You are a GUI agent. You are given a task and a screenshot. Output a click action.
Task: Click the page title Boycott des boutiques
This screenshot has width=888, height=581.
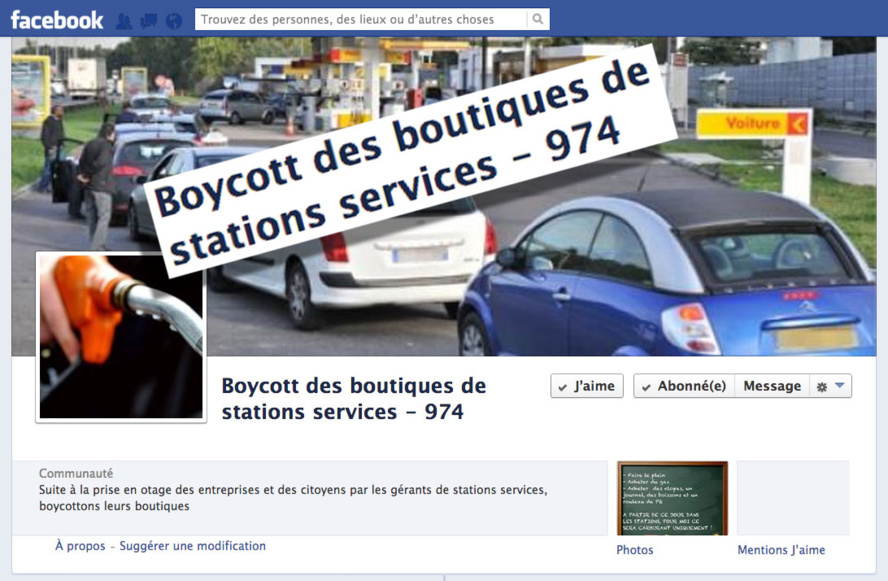point(353,399)
